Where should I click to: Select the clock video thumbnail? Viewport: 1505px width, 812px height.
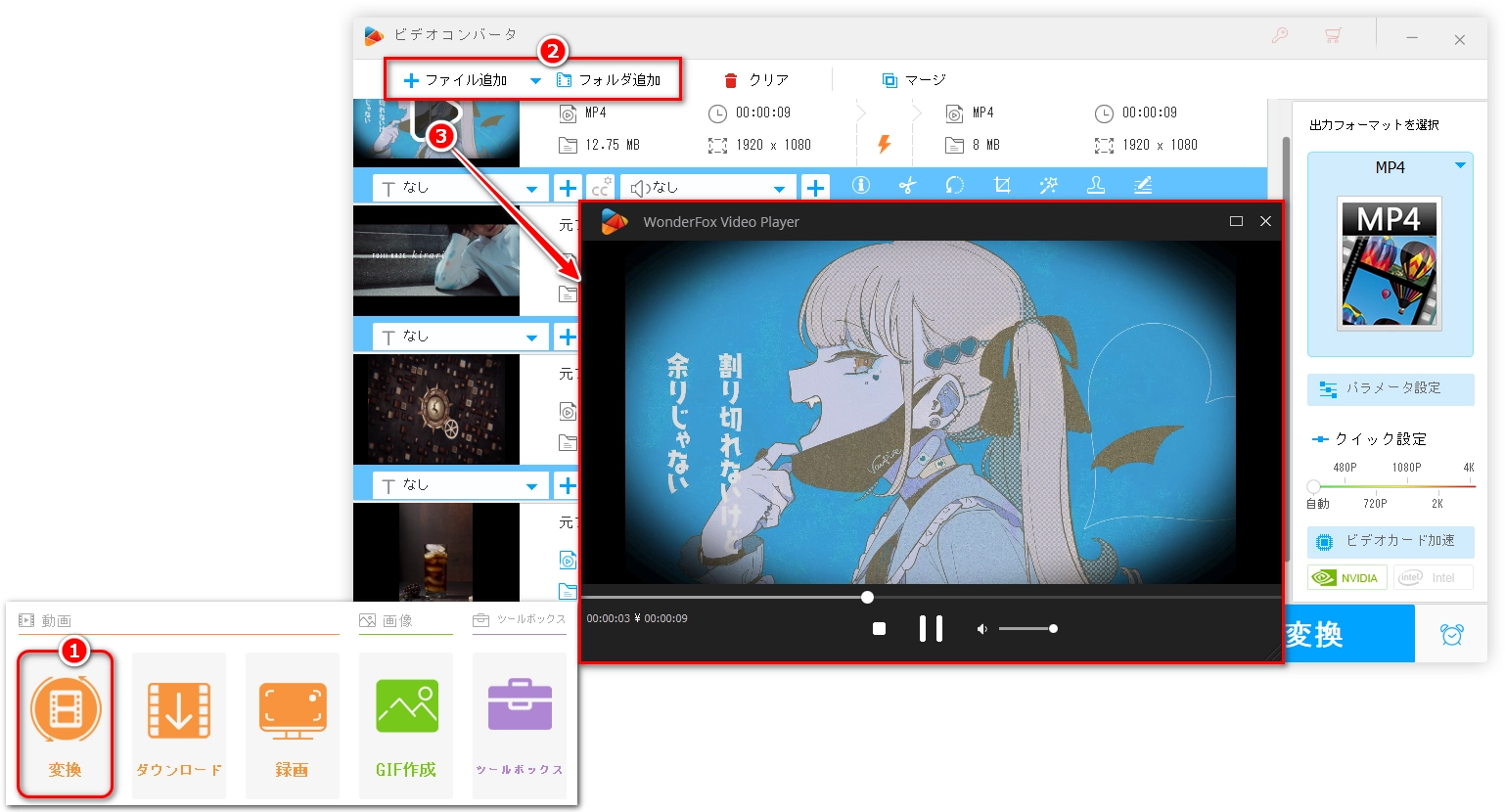point(436,409)
